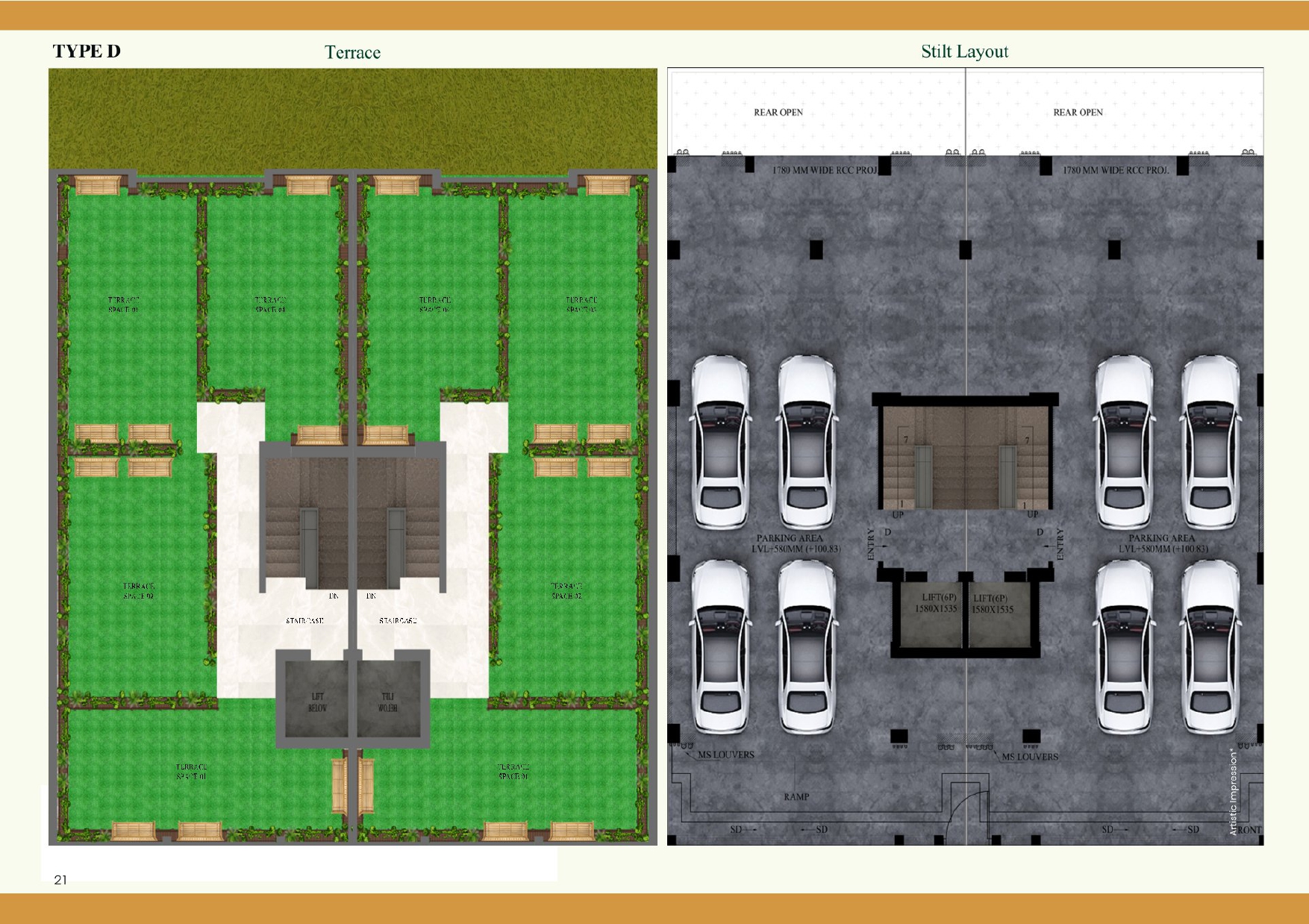Click the left MS LOUVERS label
Image resolution: width=1309 pixels, height=924 pixels.
(x=725, y=755)
